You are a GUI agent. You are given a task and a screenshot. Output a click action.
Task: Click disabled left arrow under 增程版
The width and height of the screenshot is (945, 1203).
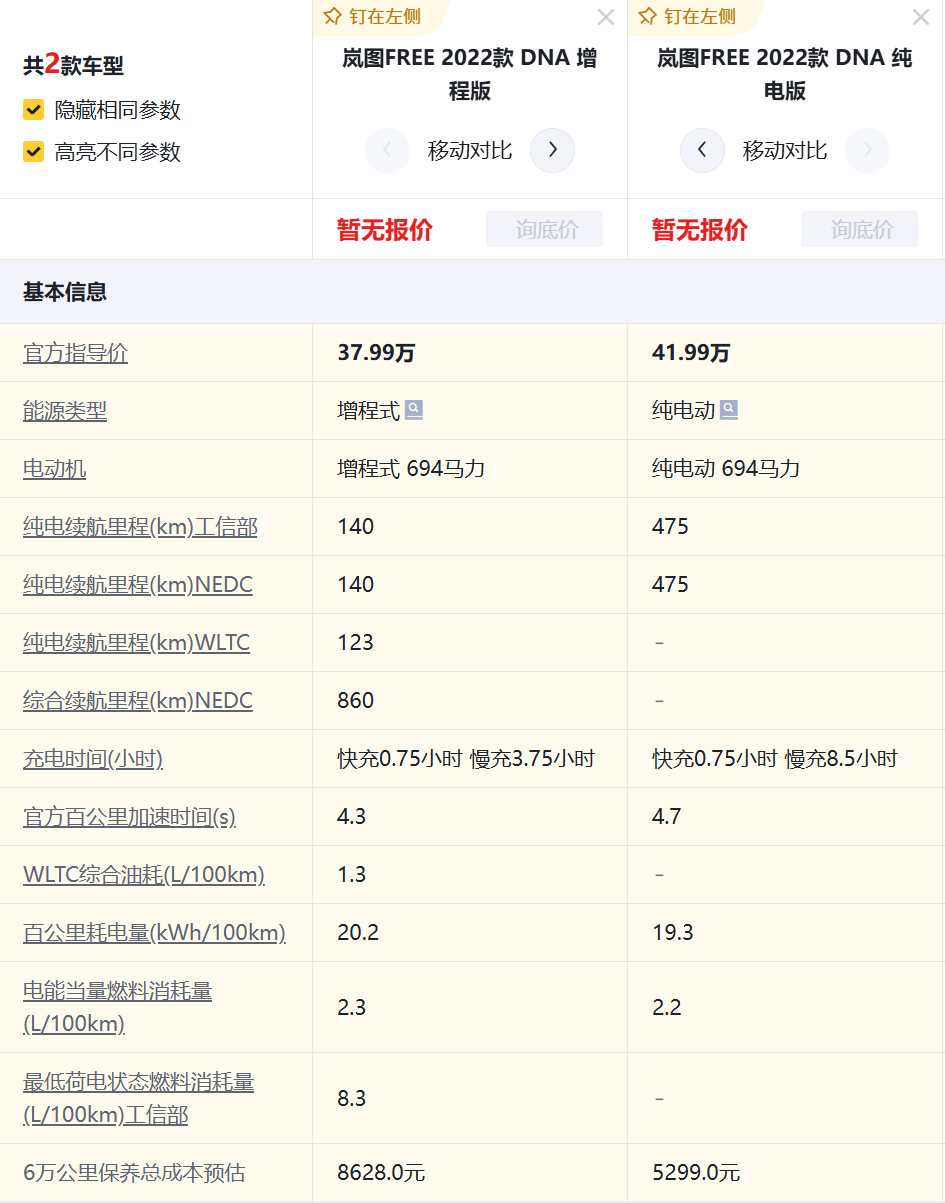tap(387, 151)
